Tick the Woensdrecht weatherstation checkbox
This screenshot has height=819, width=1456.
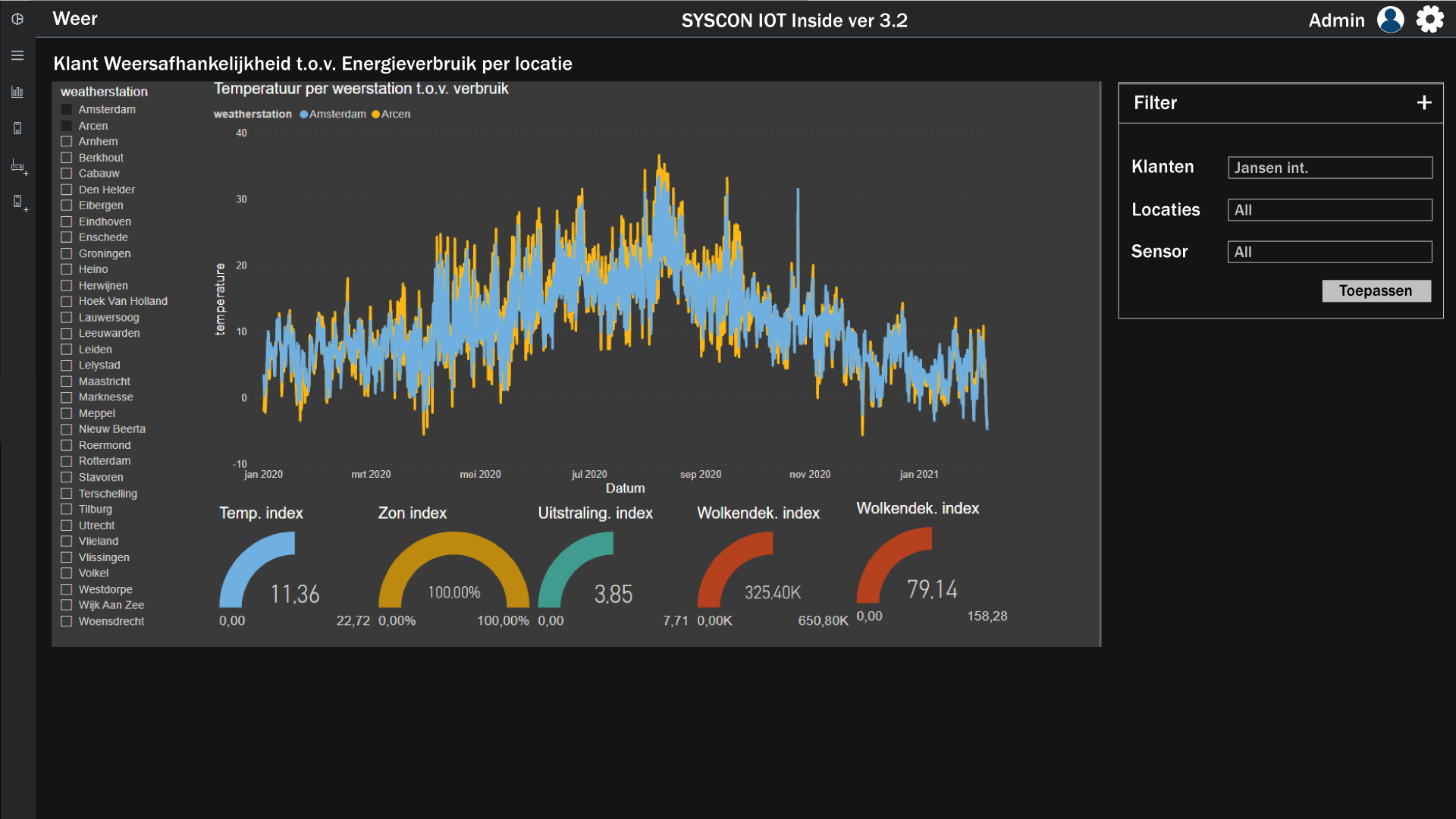click(67, 621)
